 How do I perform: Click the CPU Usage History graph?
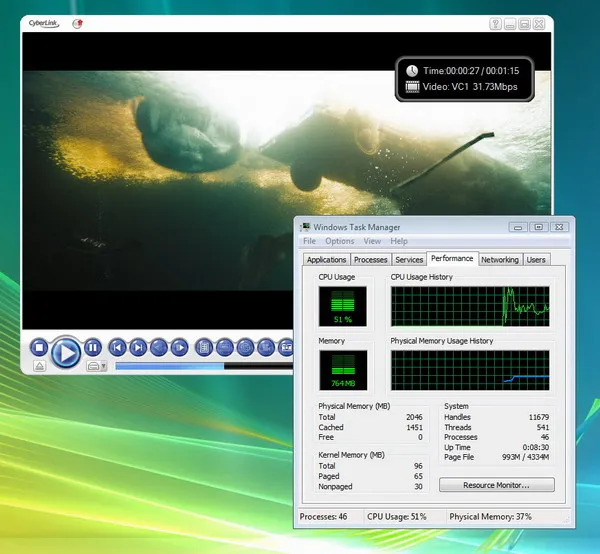point(470,306)
